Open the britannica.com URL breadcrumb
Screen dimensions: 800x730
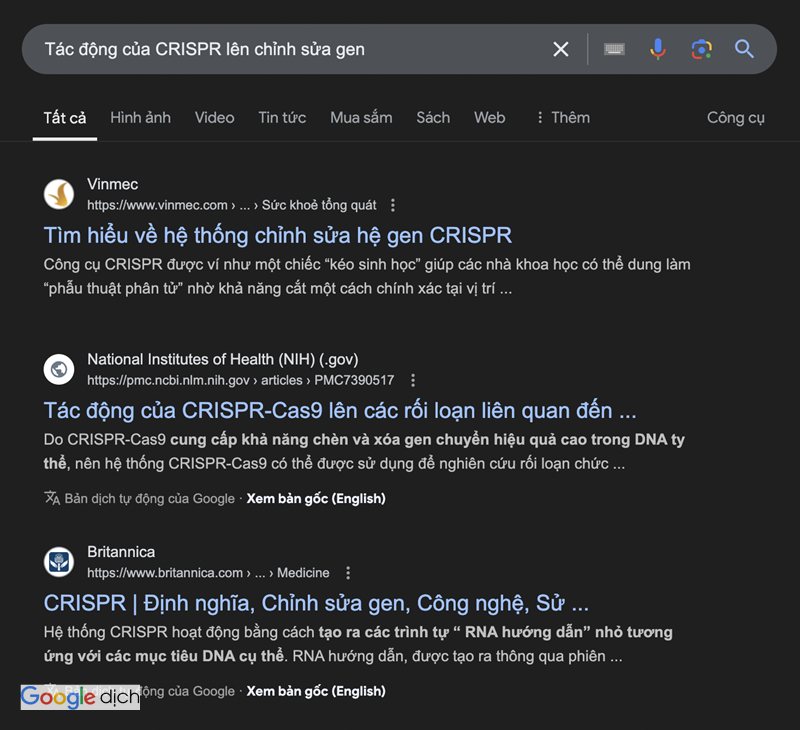208,573
